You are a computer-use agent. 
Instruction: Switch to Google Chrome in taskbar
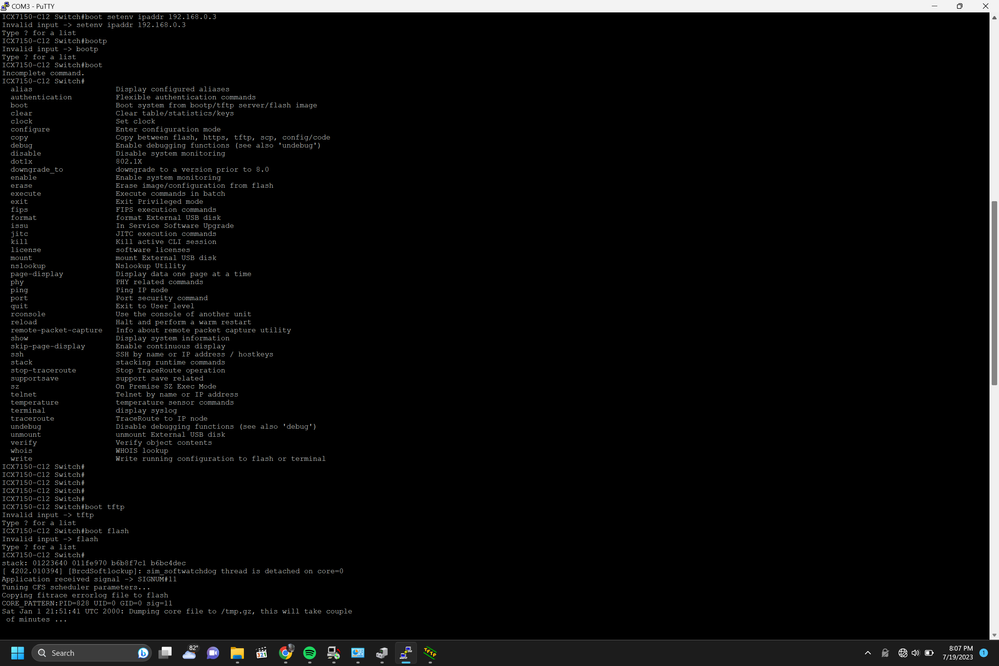286,653
